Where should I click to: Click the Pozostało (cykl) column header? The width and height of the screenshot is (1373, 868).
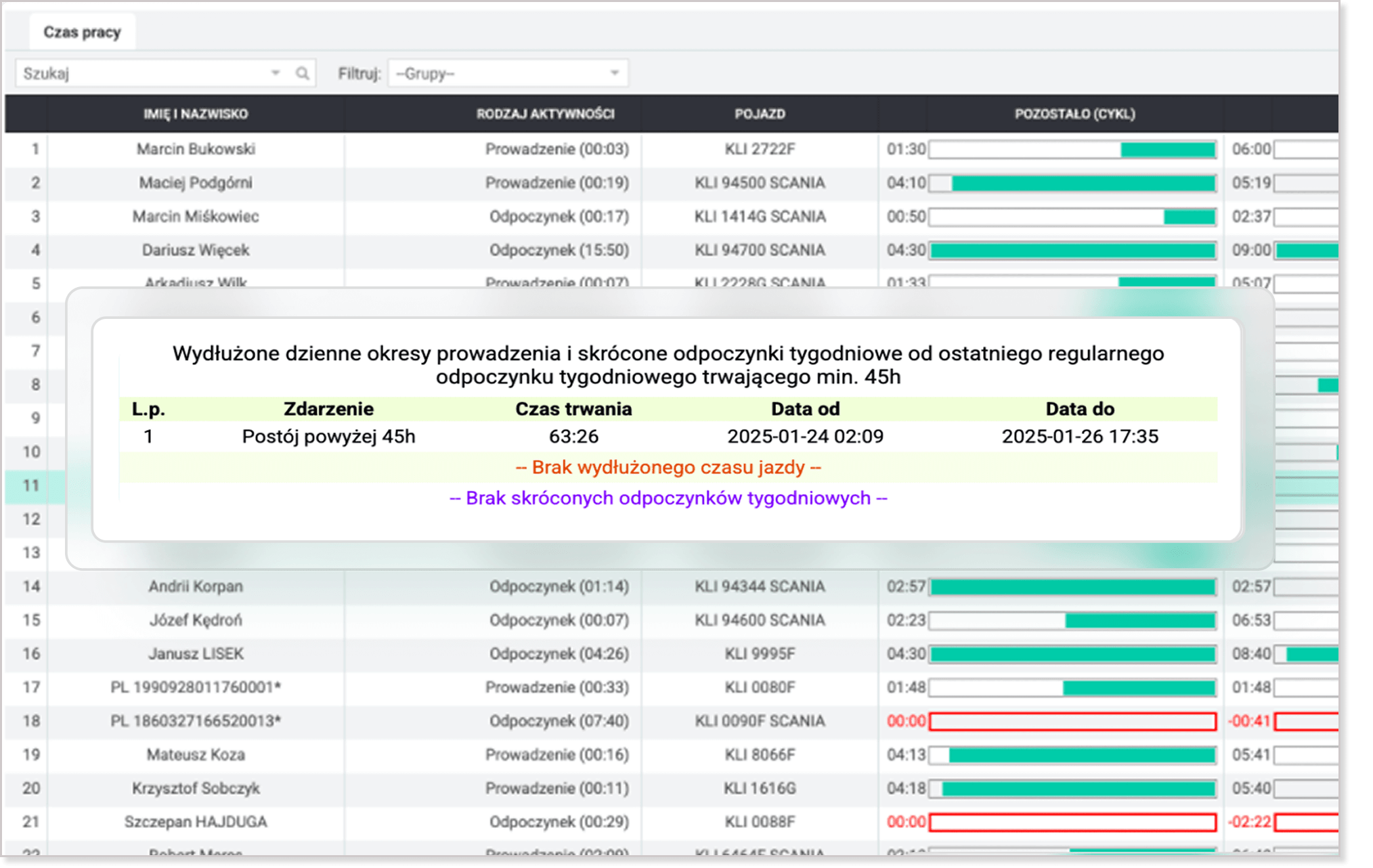[x=1074, y=114]
